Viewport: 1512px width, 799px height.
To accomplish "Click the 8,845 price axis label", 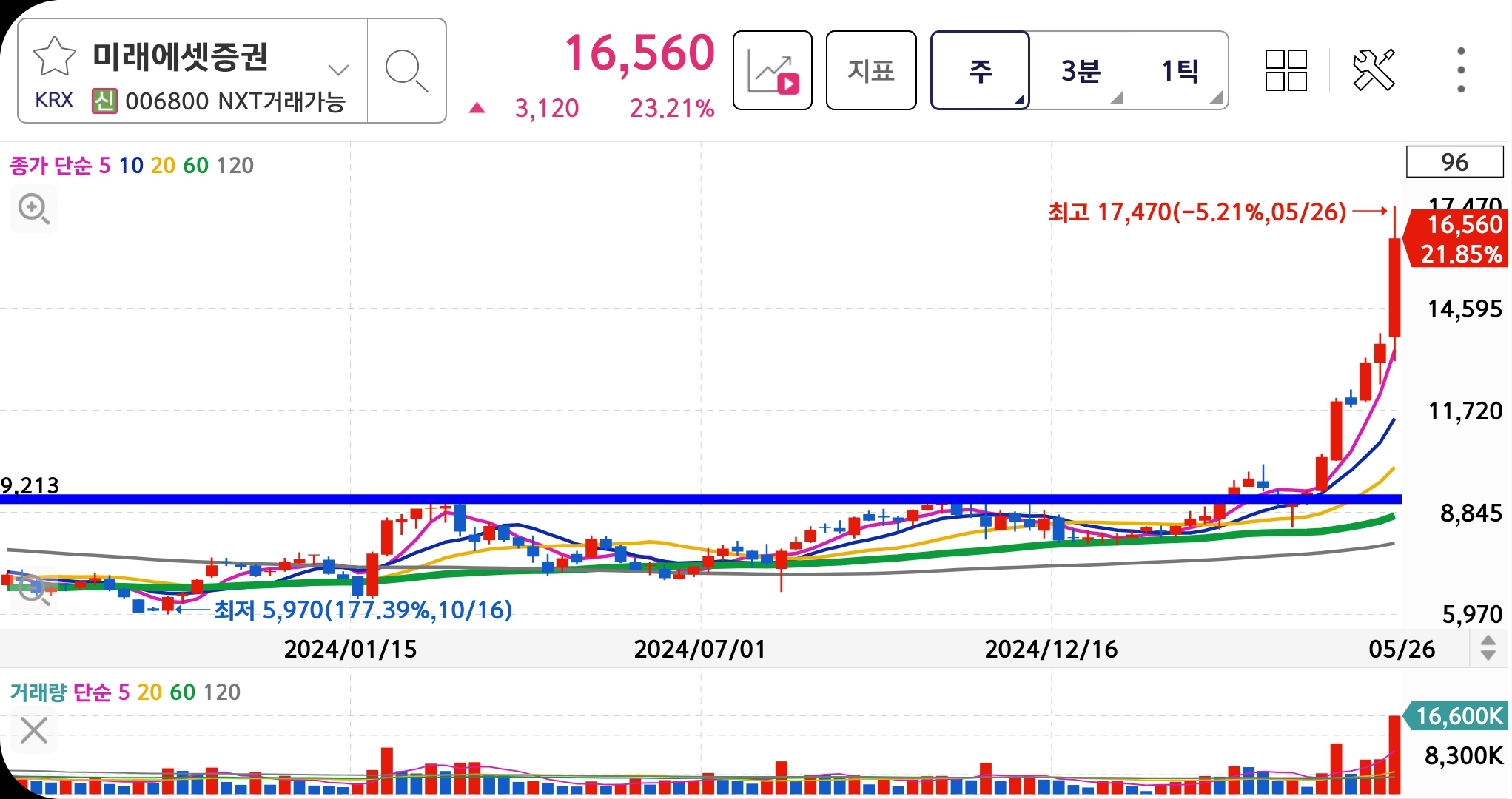I will tap(1471, 513).
